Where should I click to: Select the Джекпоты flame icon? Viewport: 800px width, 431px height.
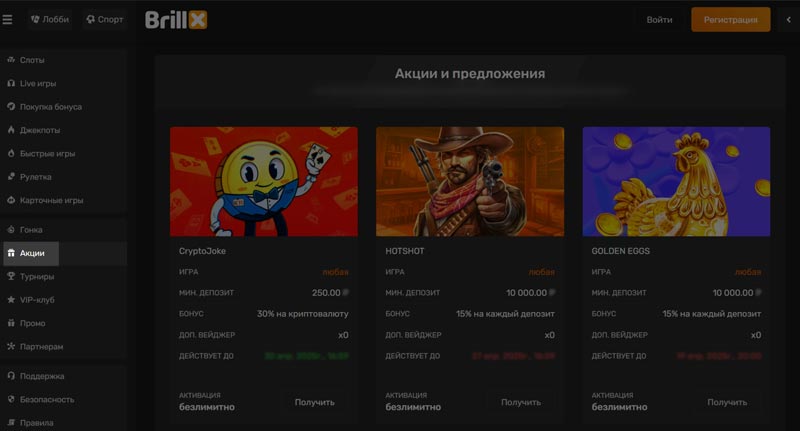pyautogui.click(x=11, y=130)
